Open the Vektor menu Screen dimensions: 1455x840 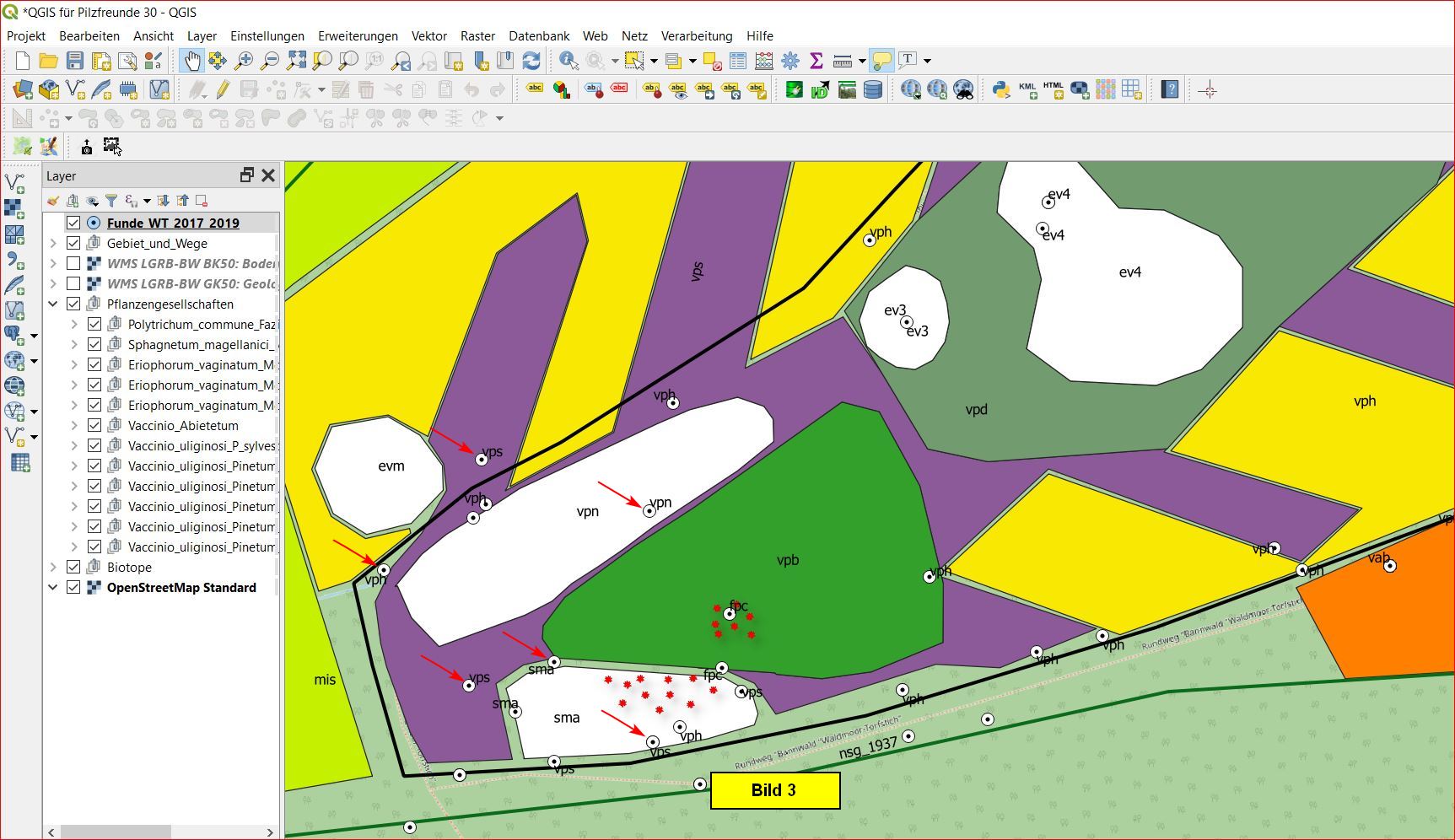click(428, 35)
